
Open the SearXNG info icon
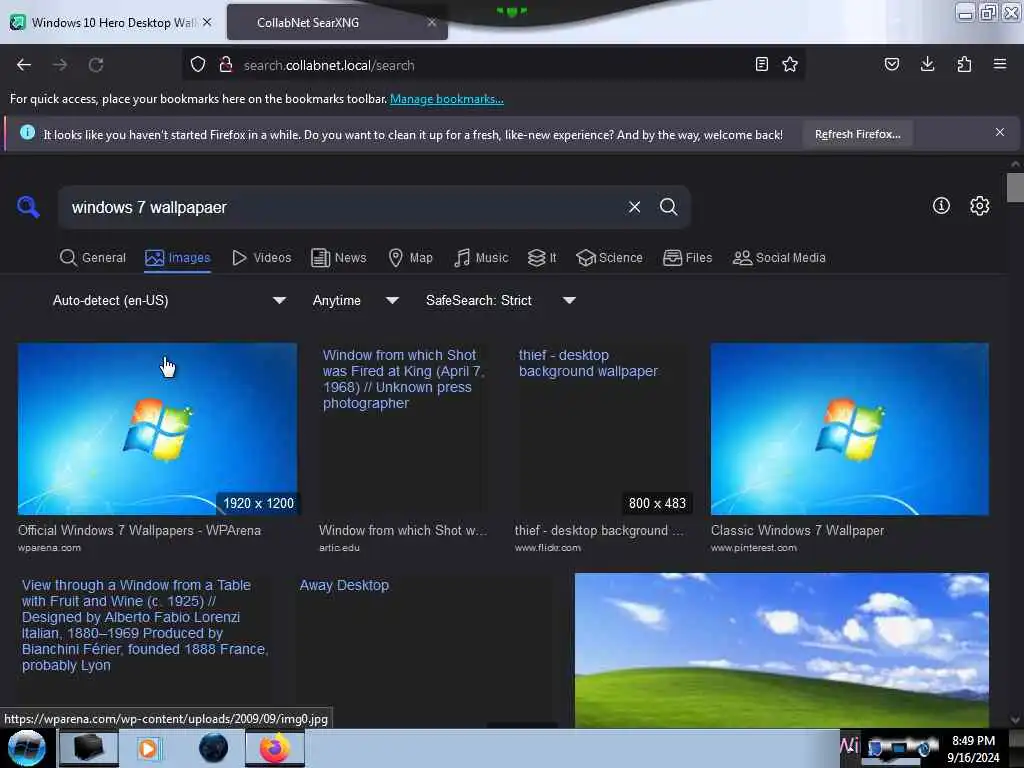point(941,206)
